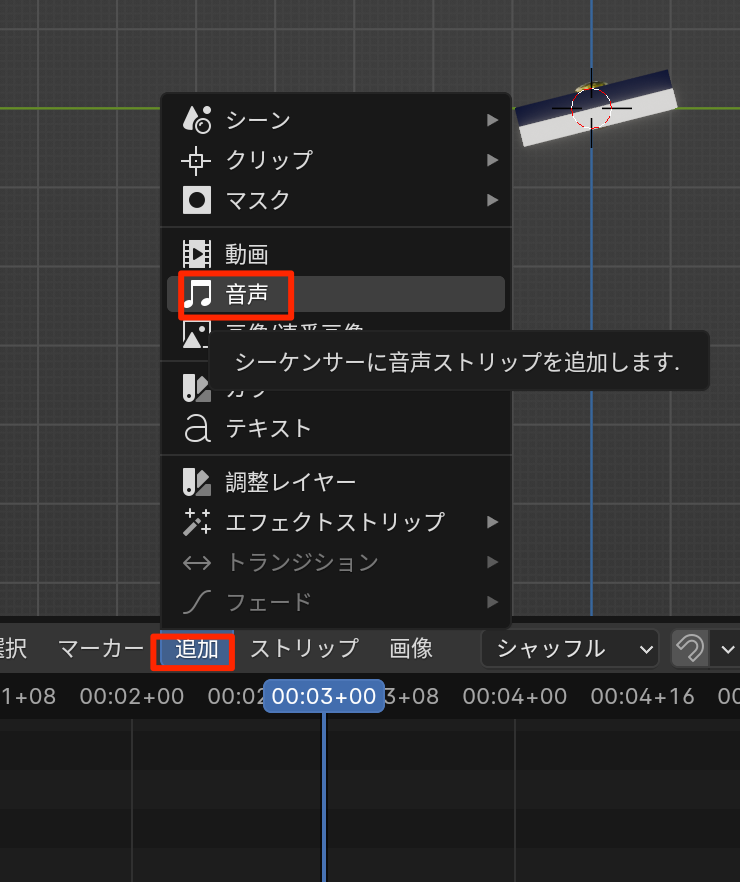Screen dimensions: 740x882
Task: Open the マーカー menu
Action: click(x=101, y=648)
